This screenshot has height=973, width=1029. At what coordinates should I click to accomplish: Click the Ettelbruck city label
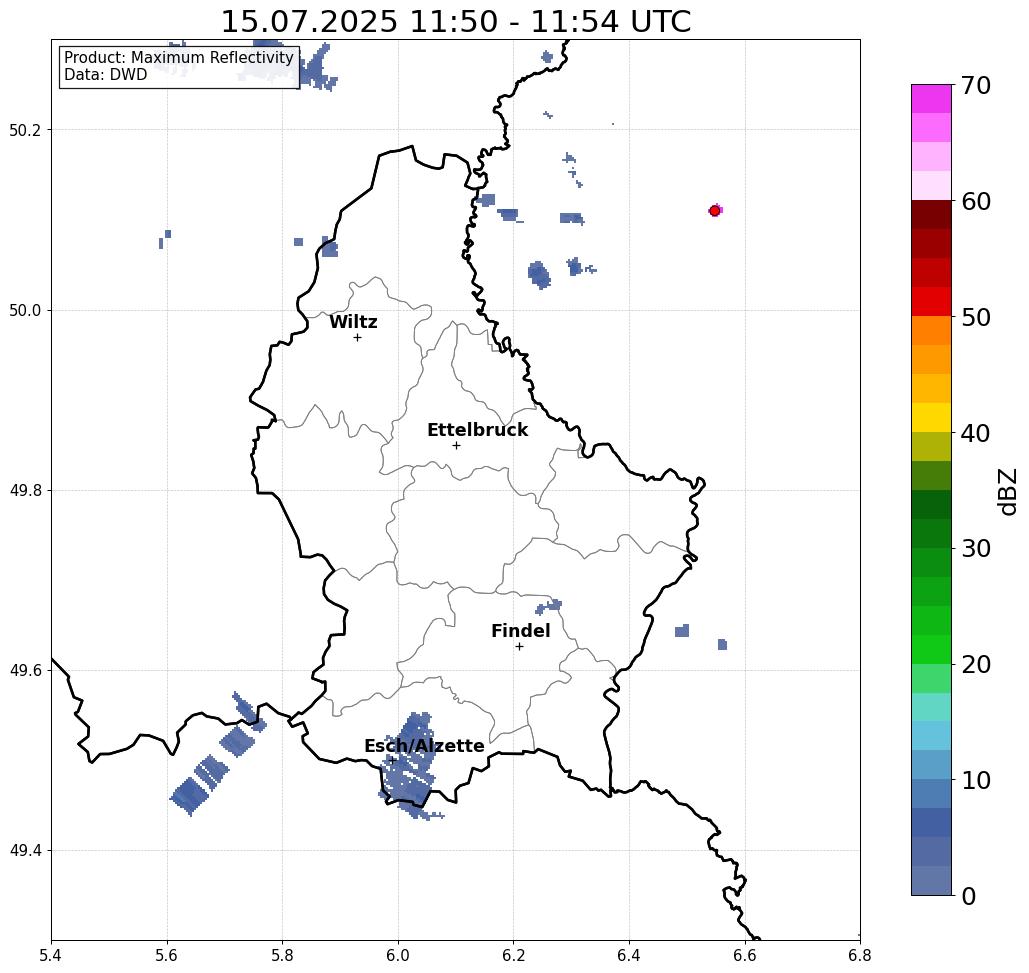(x=477, y=430)
